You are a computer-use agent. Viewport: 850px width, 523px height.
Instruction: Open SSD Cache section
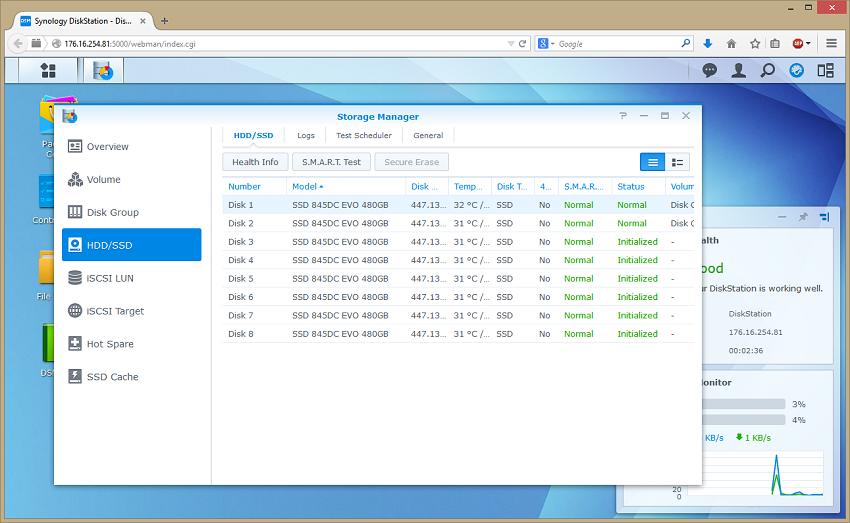coord(131,377)
